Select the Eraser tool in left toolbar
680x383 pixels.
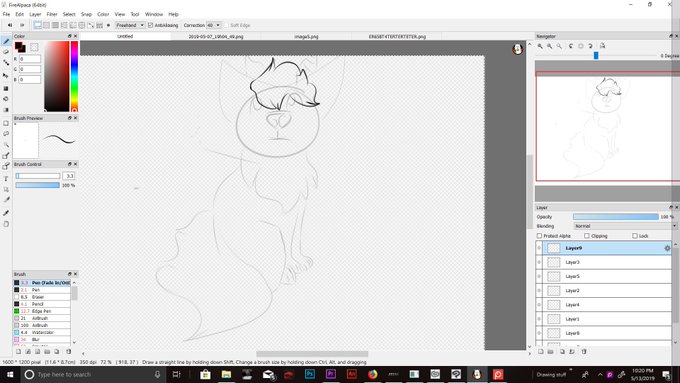(x=6, y=52)
